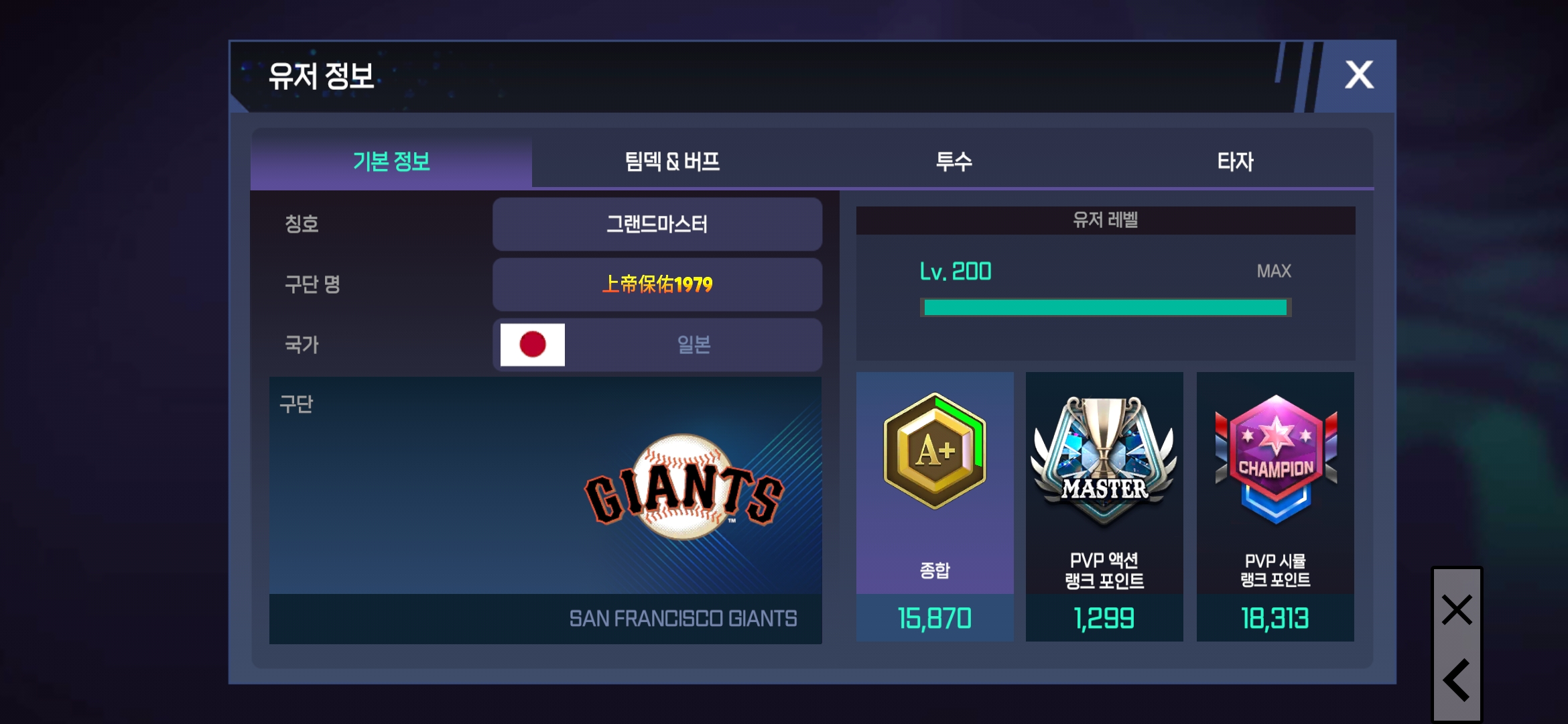Open the 타자 tab

click(1235, 162)
